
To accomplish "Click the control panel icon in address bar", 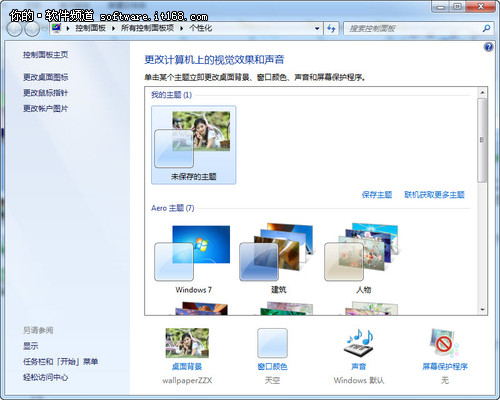I will tap(57, 28).
